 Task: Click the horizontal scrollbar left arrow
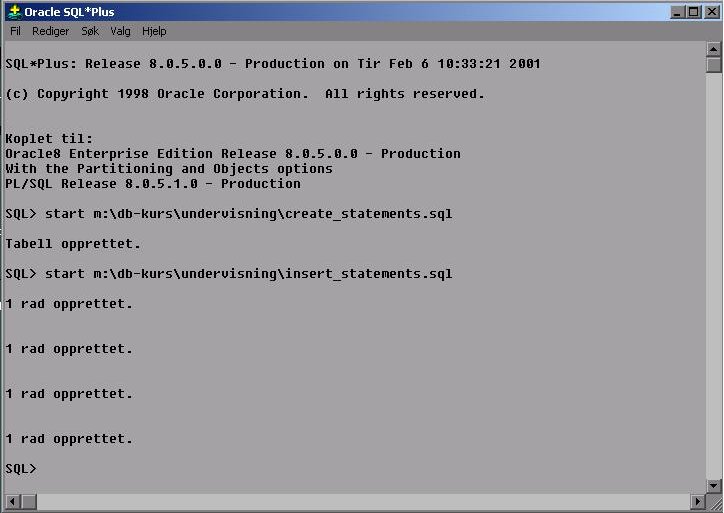pos(12,501)
